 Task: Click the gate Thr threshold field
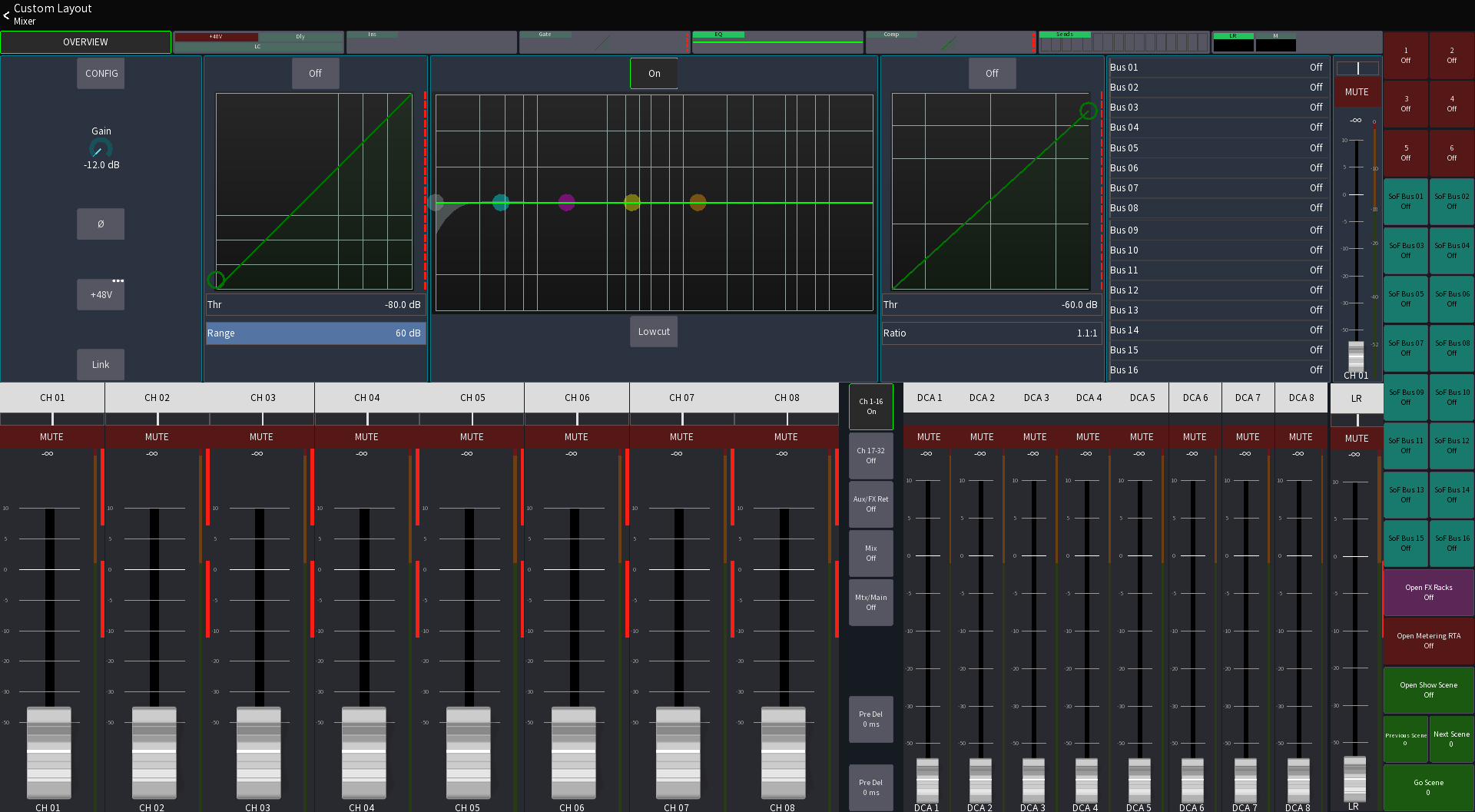(315, 304)
